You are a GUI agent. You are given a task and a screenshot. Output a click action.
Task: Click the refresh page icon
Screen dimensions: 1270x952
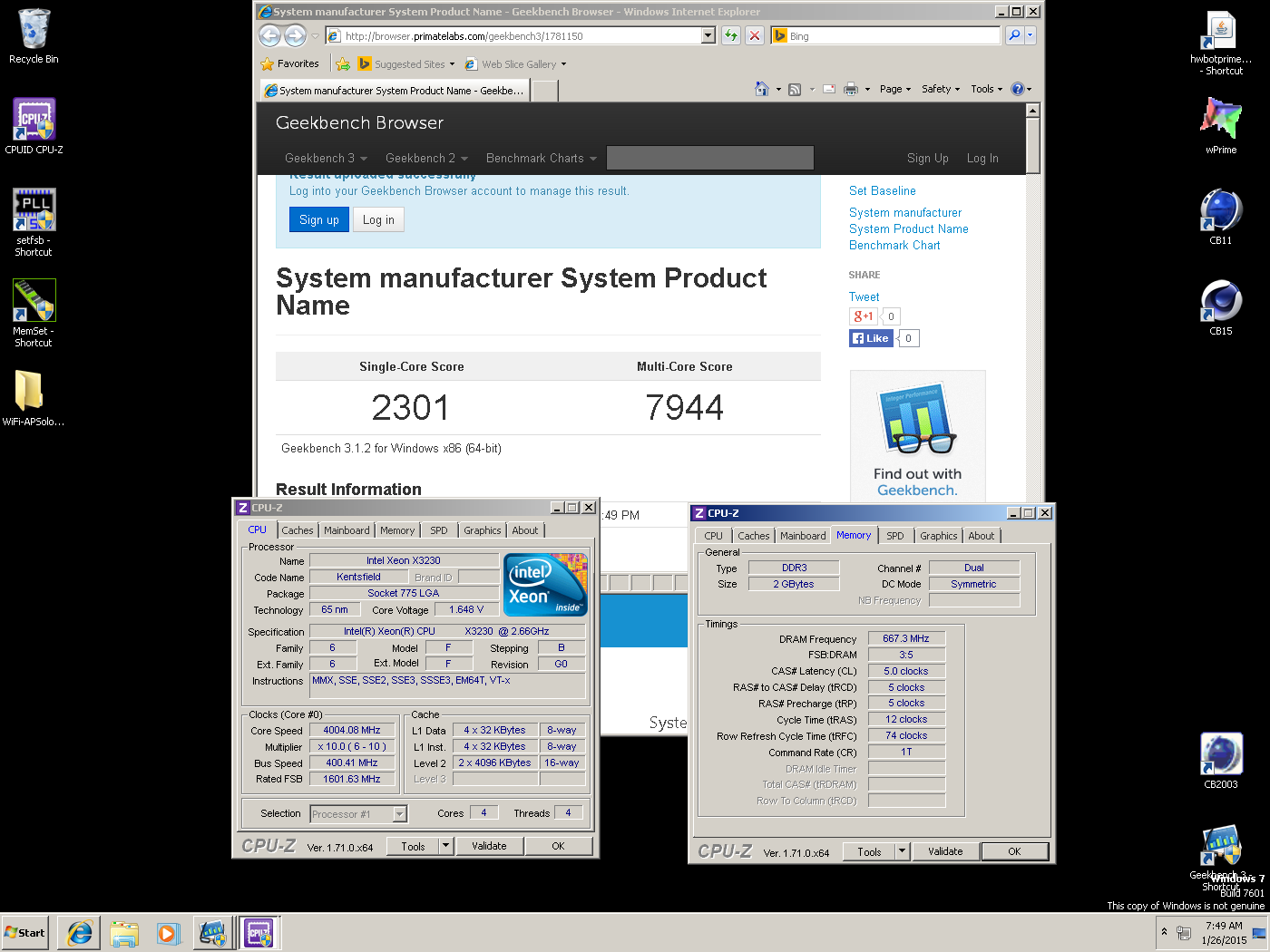pos(731,35)
